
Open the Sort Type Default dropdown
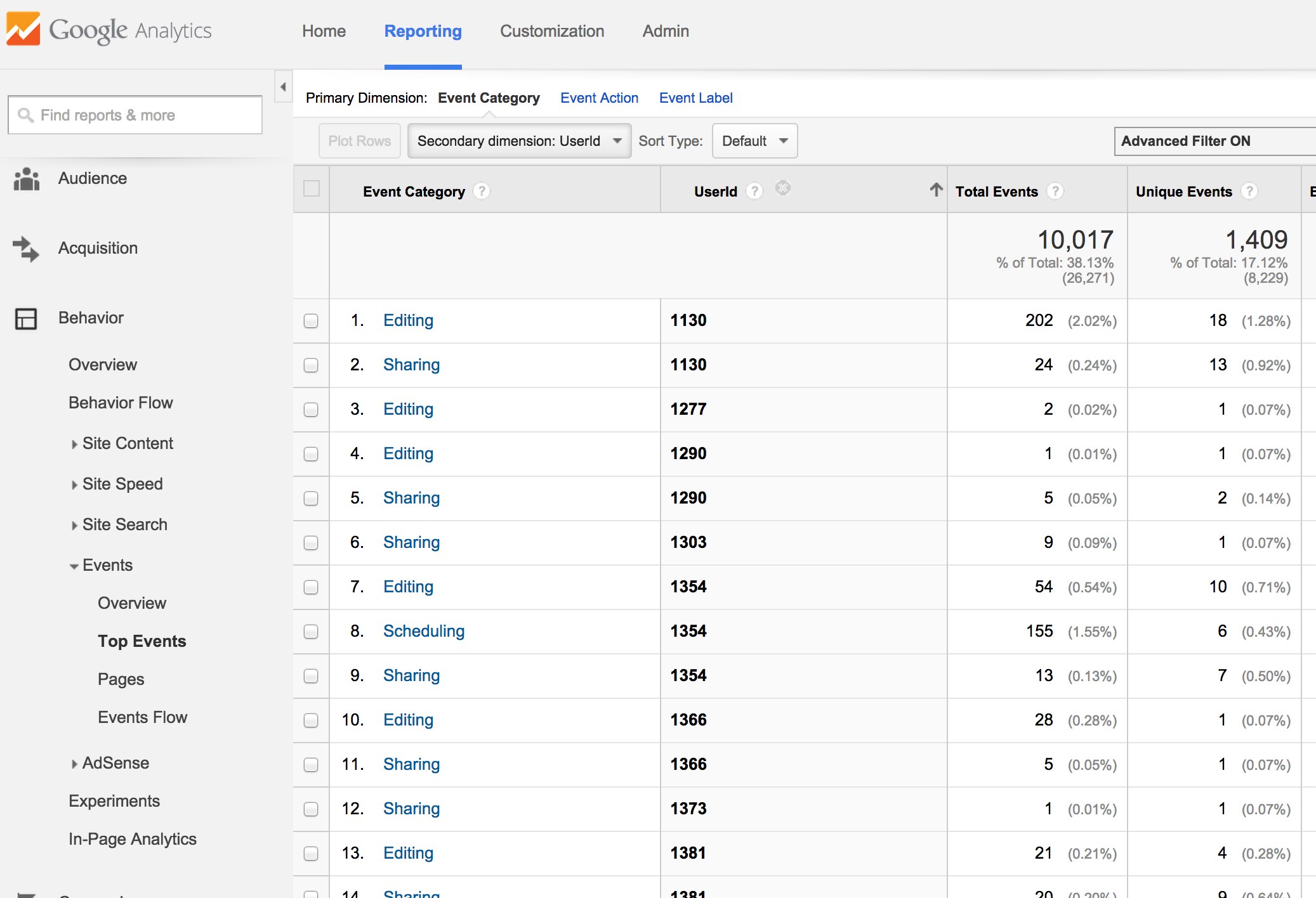754,141
